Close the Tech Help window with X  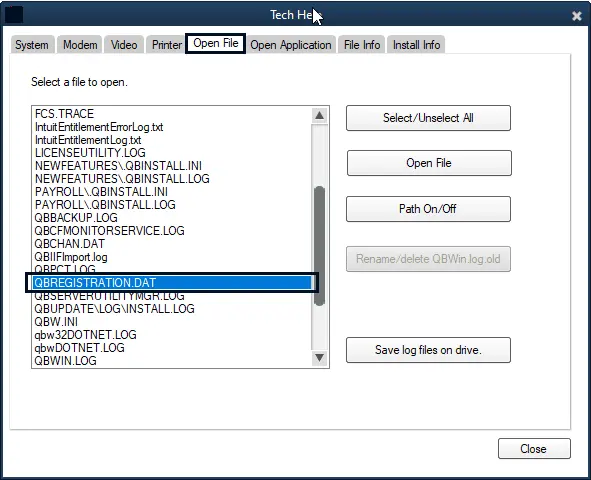coord(577,16)
